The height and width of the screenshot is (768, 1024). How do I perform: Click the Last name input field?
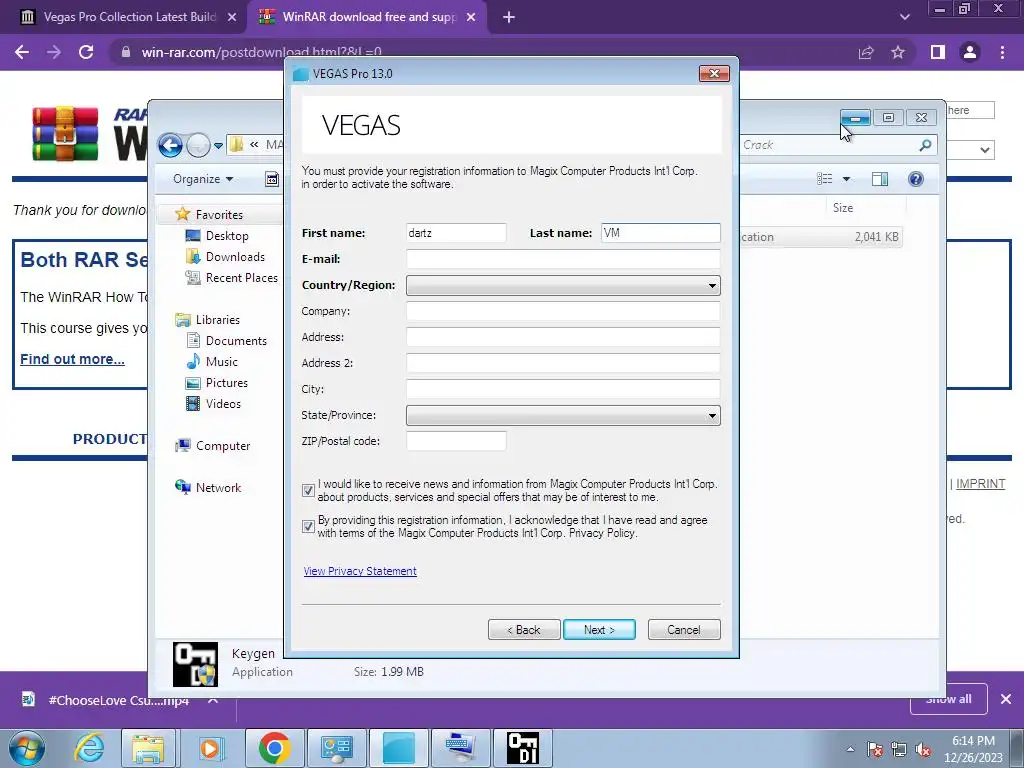coord(660,232)
